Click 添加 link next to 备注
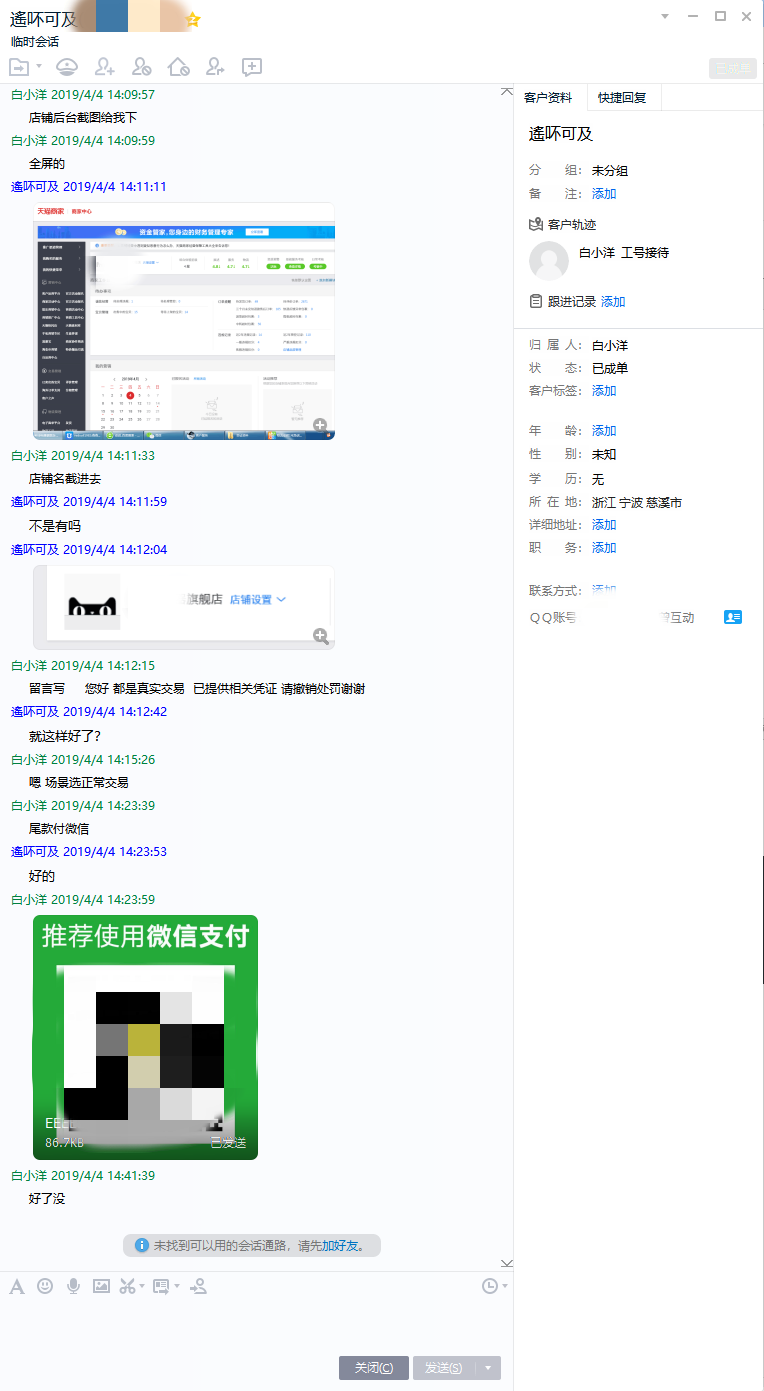The image size is (764, 1391). click(x=604, y=194)
